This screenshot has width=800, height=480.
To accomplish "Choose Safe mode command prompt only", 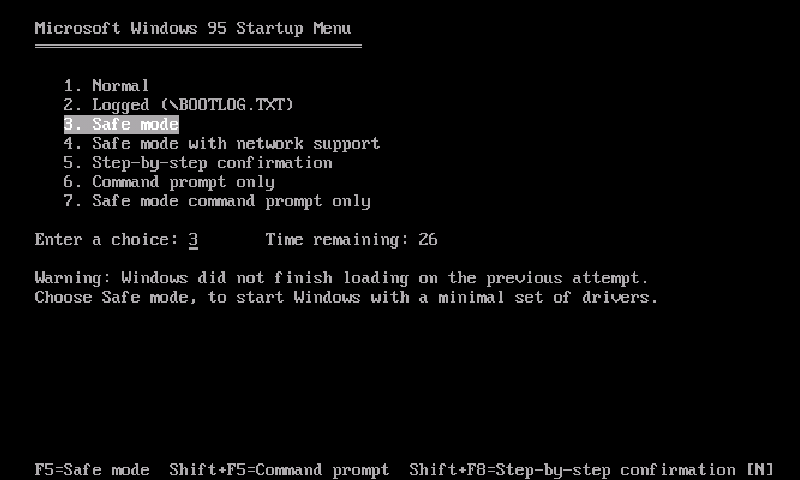I will click(217, 201).
